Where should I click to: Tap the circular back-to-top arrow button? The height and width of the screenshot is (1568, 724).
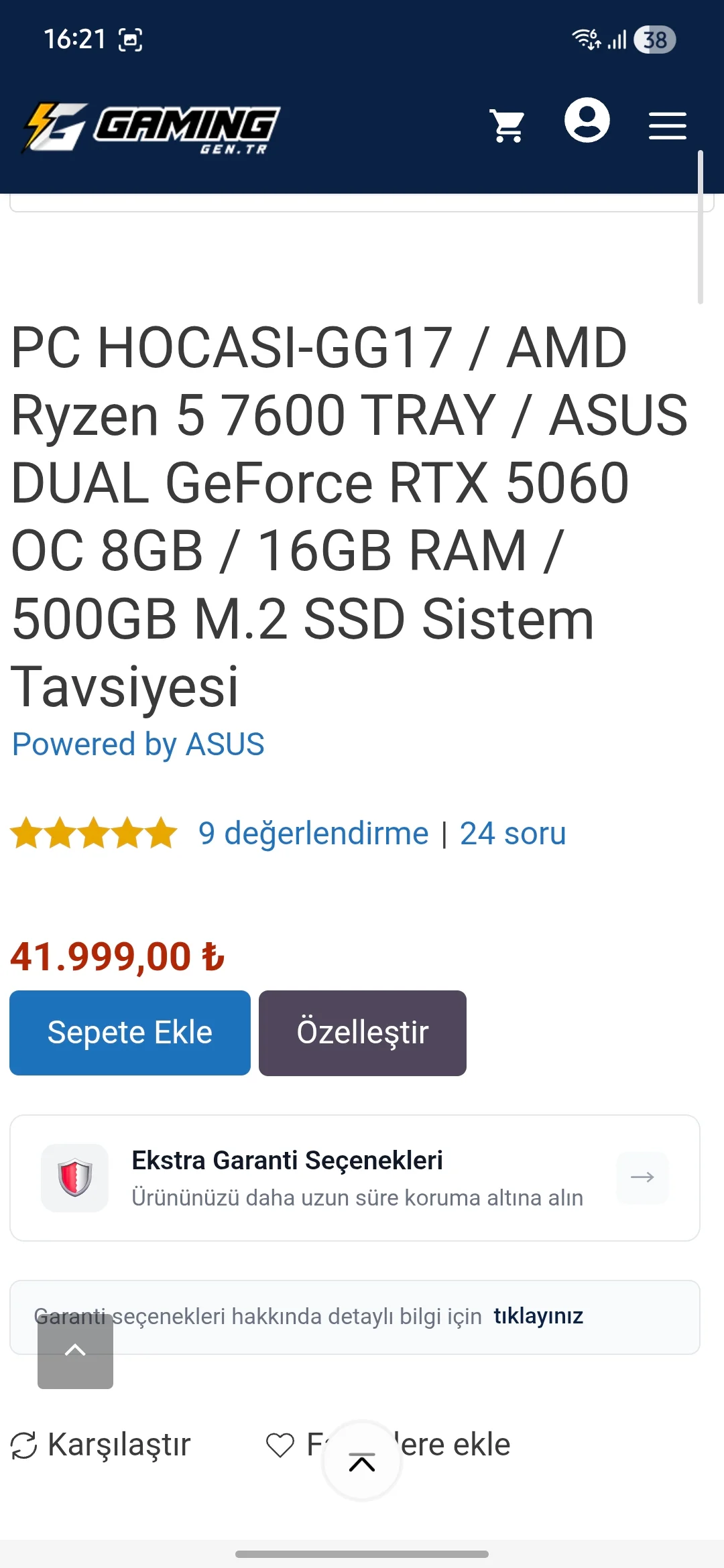pos(362,1462)
